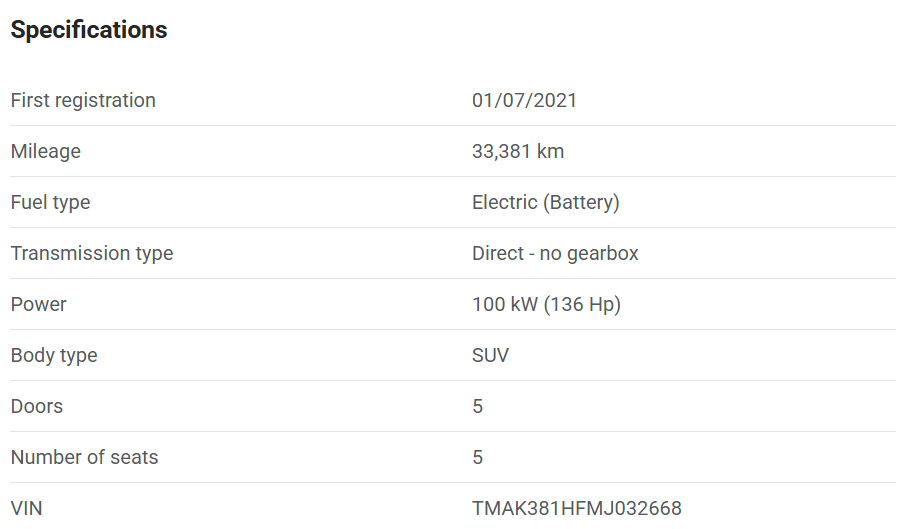Viewport: 904px width, 529px height.
Task: Click the 100 kW (136 Hp) value
Action: point(546,304)
